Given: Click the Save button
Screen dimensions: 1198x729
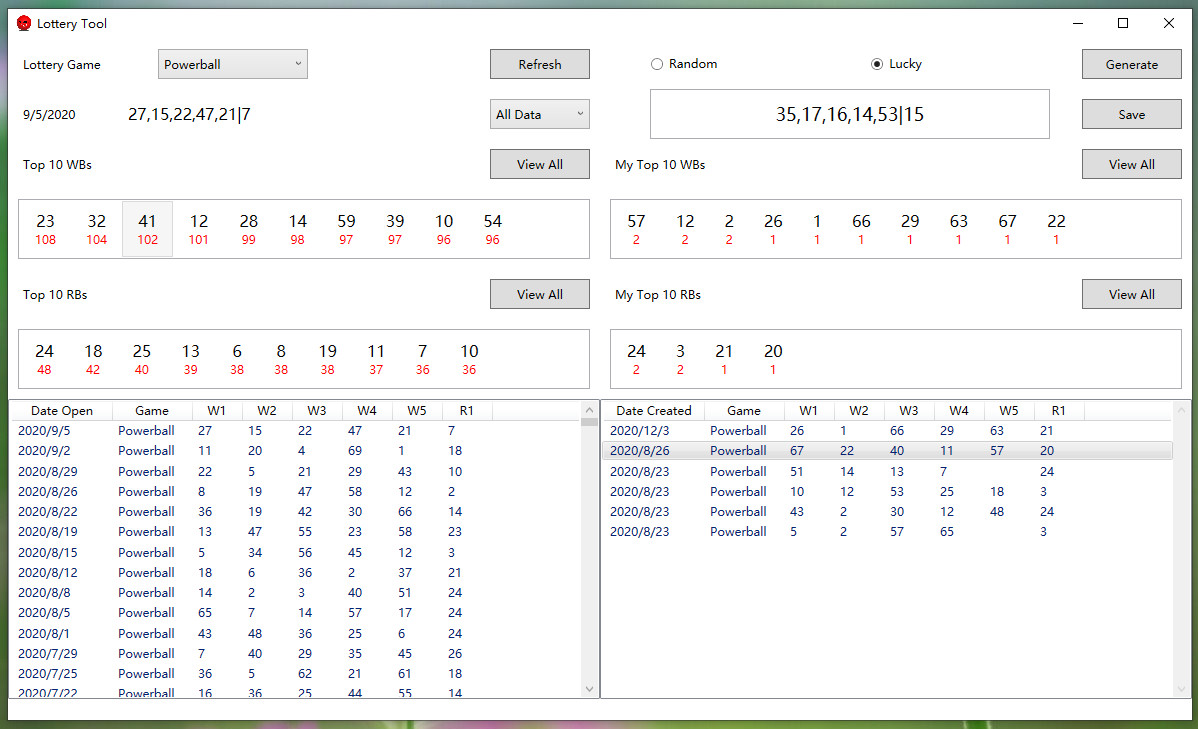Looking at the screenshot, I should pyautogui.click(x=1131, y=114).
